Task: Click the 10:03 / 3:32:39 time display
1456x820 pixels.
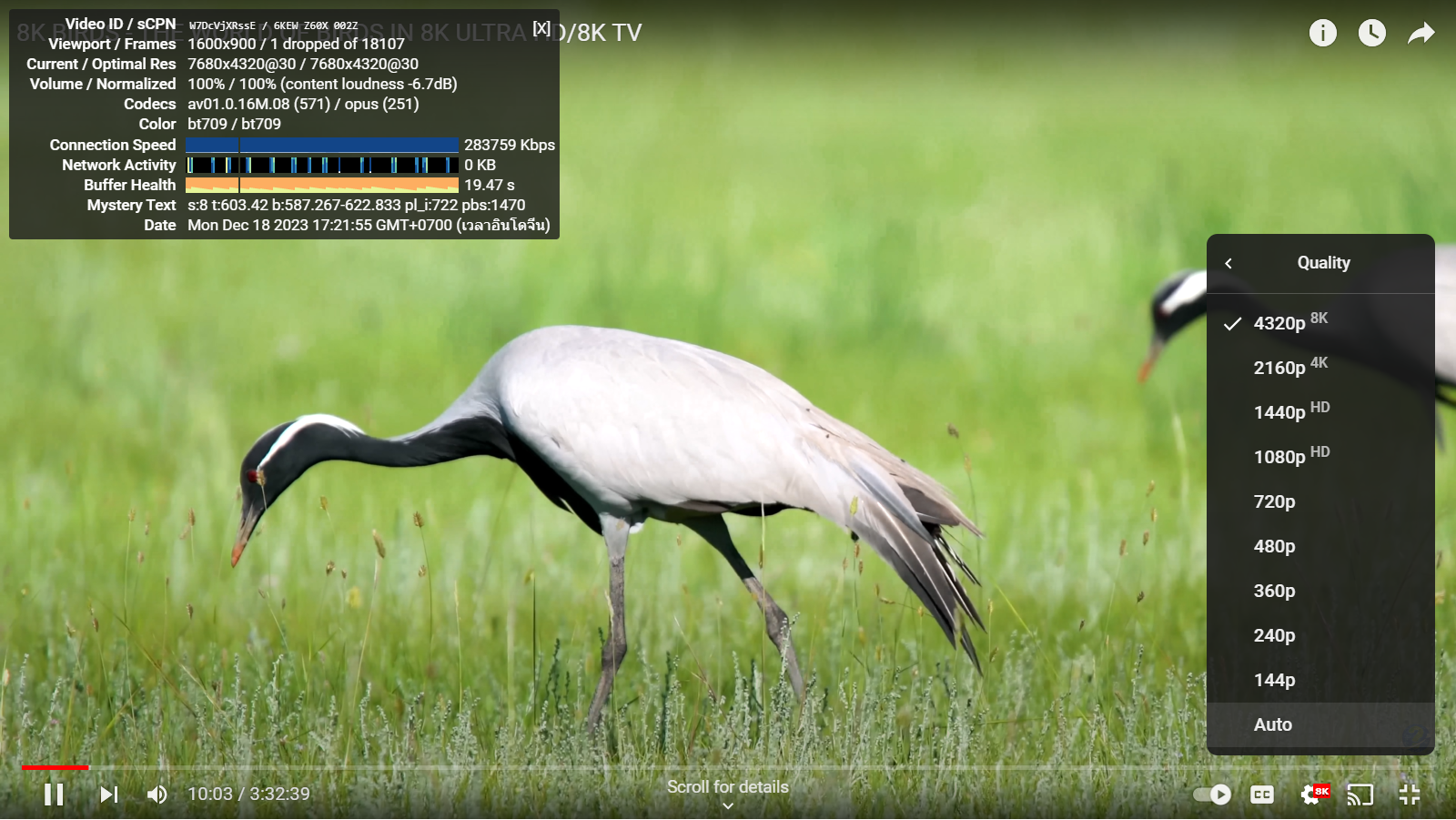Action: [x=248, y=795]
